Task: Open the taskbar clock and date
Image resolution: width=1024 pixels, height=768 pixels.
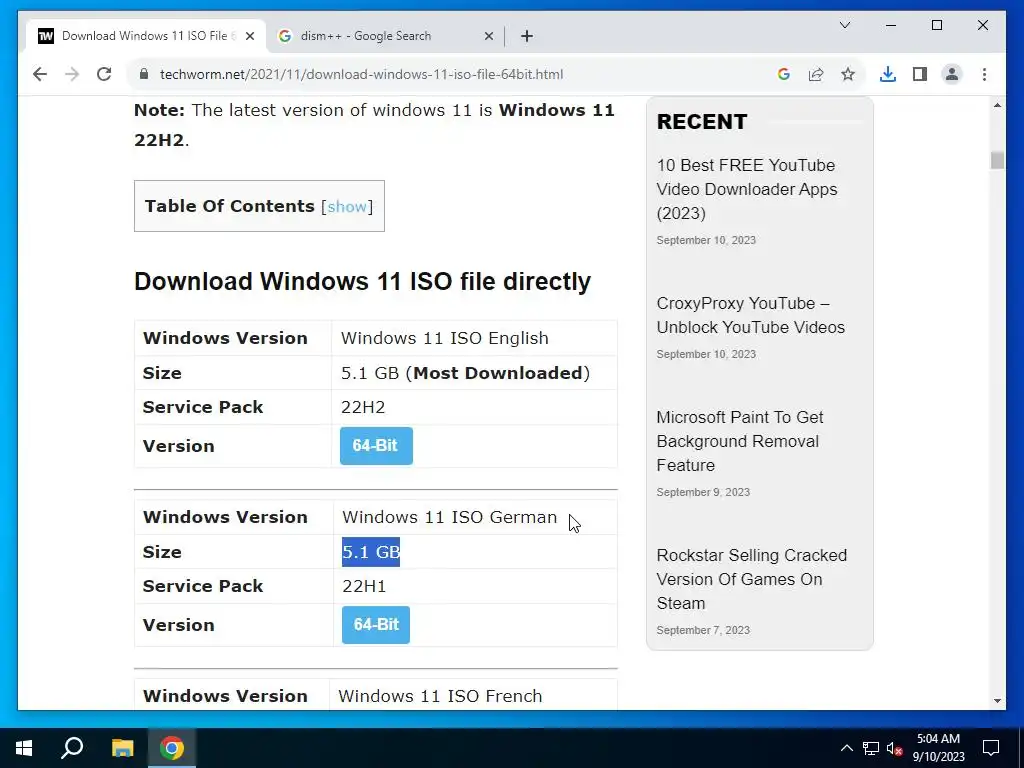Action: [x=938, y=748]
